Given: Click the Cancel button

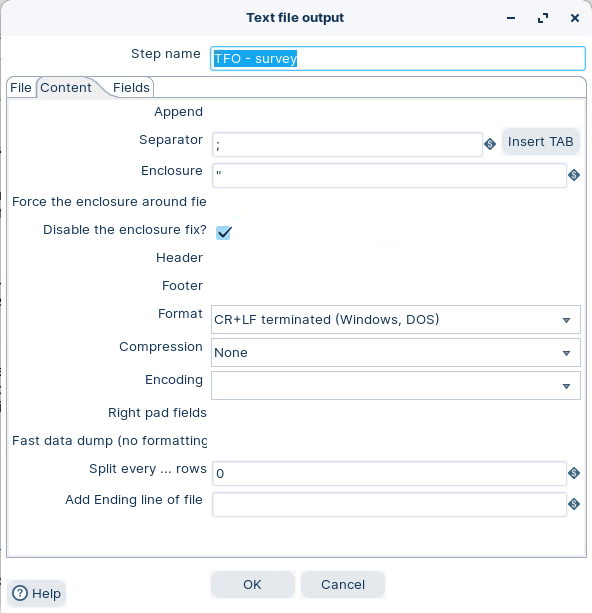Looking at the screenshot, I should pos(343,584).
